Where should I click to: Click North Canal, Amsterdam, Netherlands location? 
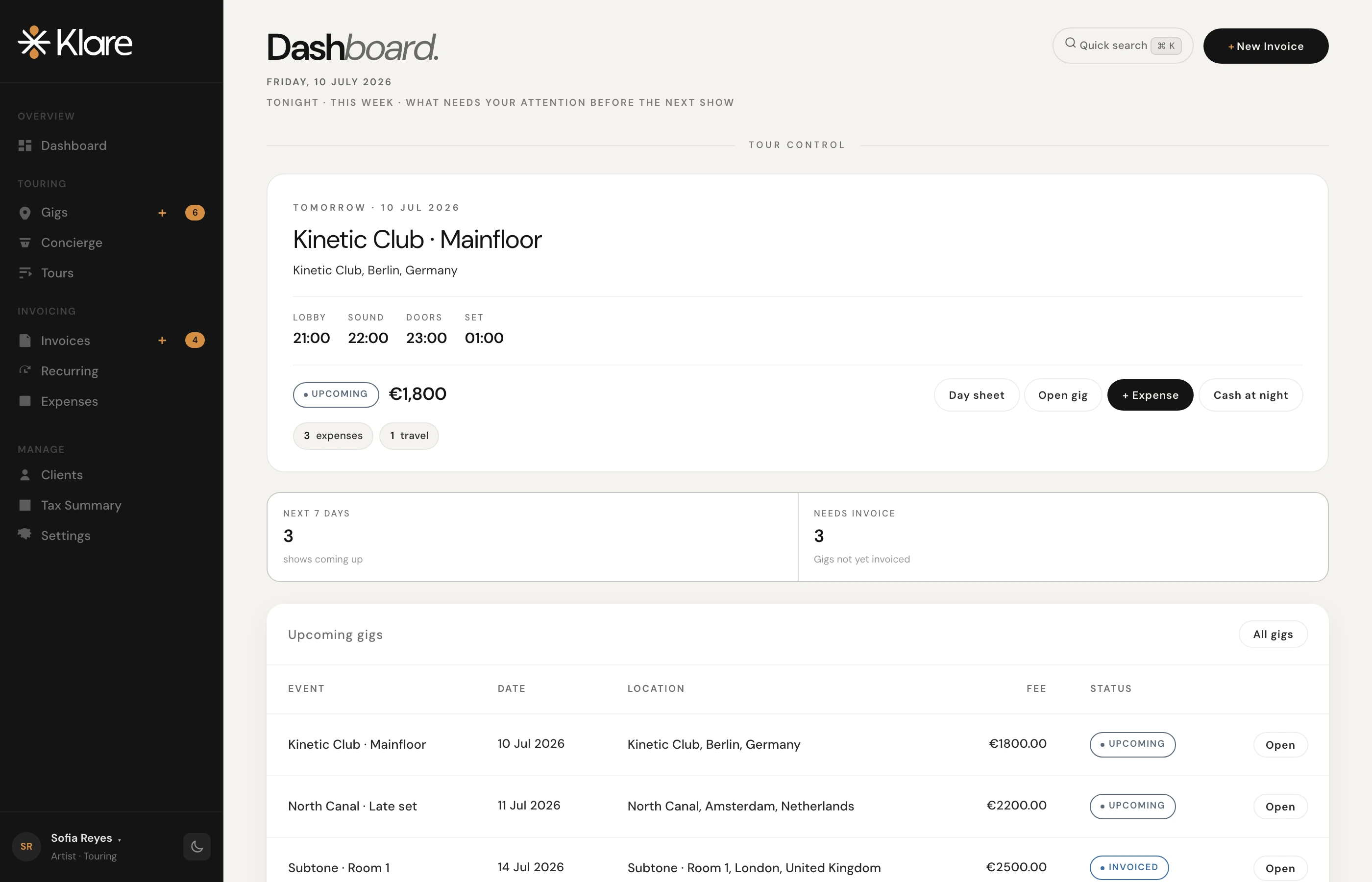tap(740, 807)
